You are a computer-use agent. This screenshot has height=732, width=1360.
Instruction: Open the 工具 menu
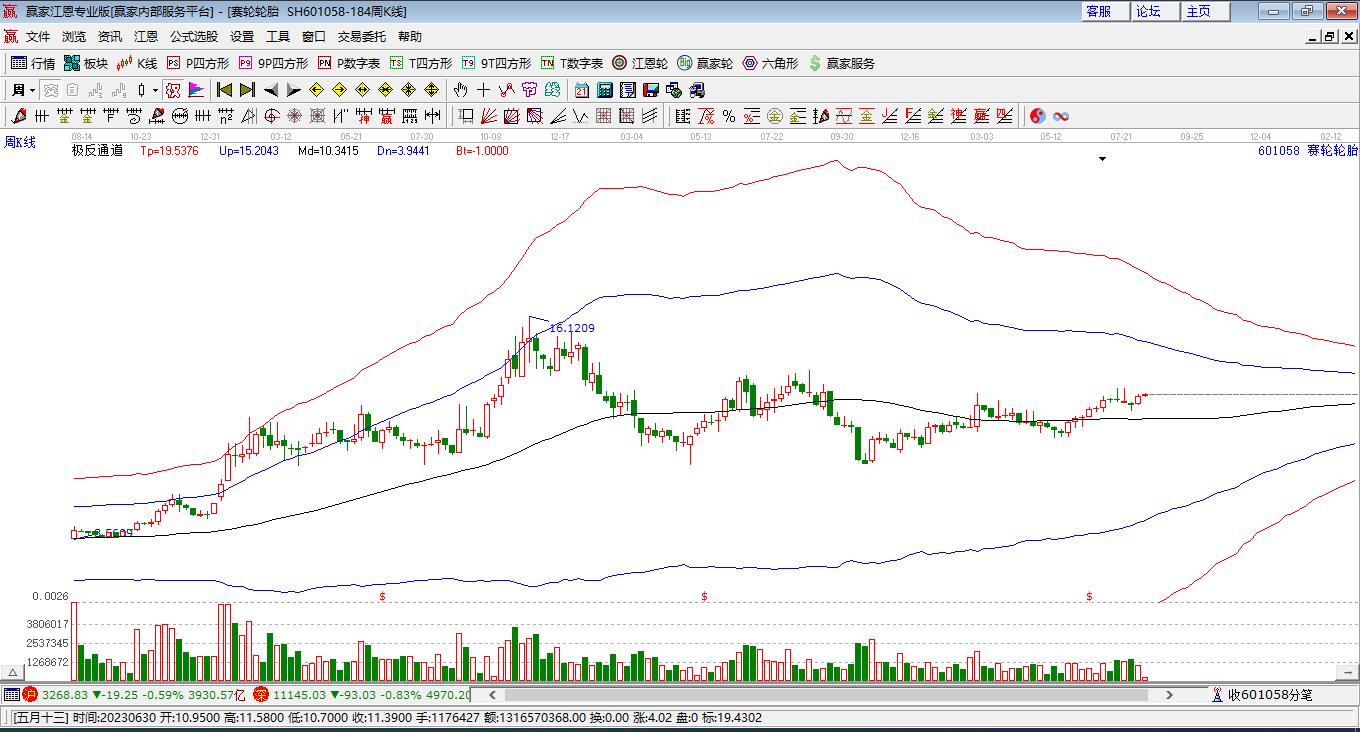[x=278, y=37]
